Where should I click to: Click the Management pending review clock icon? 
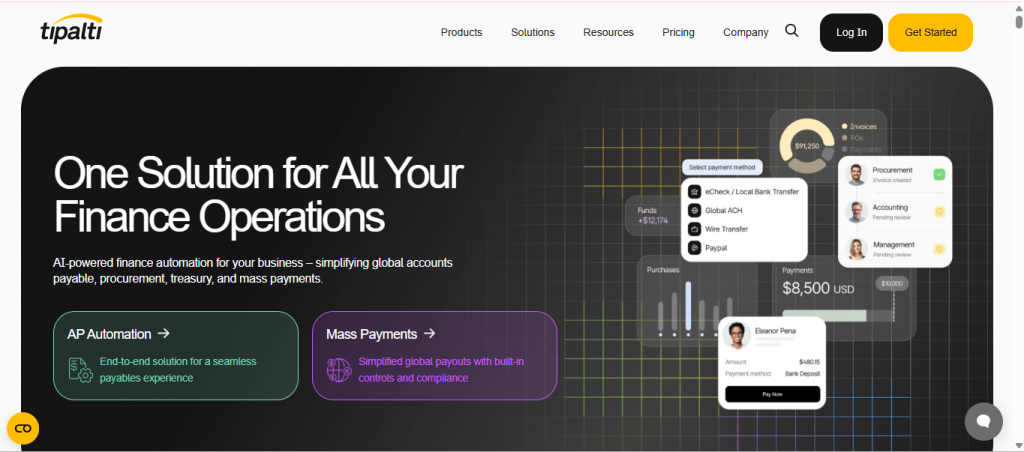click(939, 249)
